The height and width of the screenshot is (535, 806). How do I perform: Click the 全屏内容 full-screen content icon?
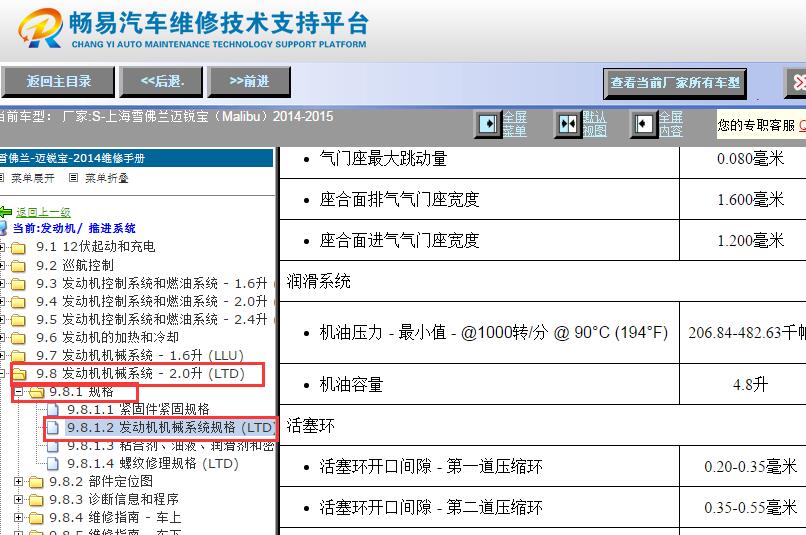(644, 124)
